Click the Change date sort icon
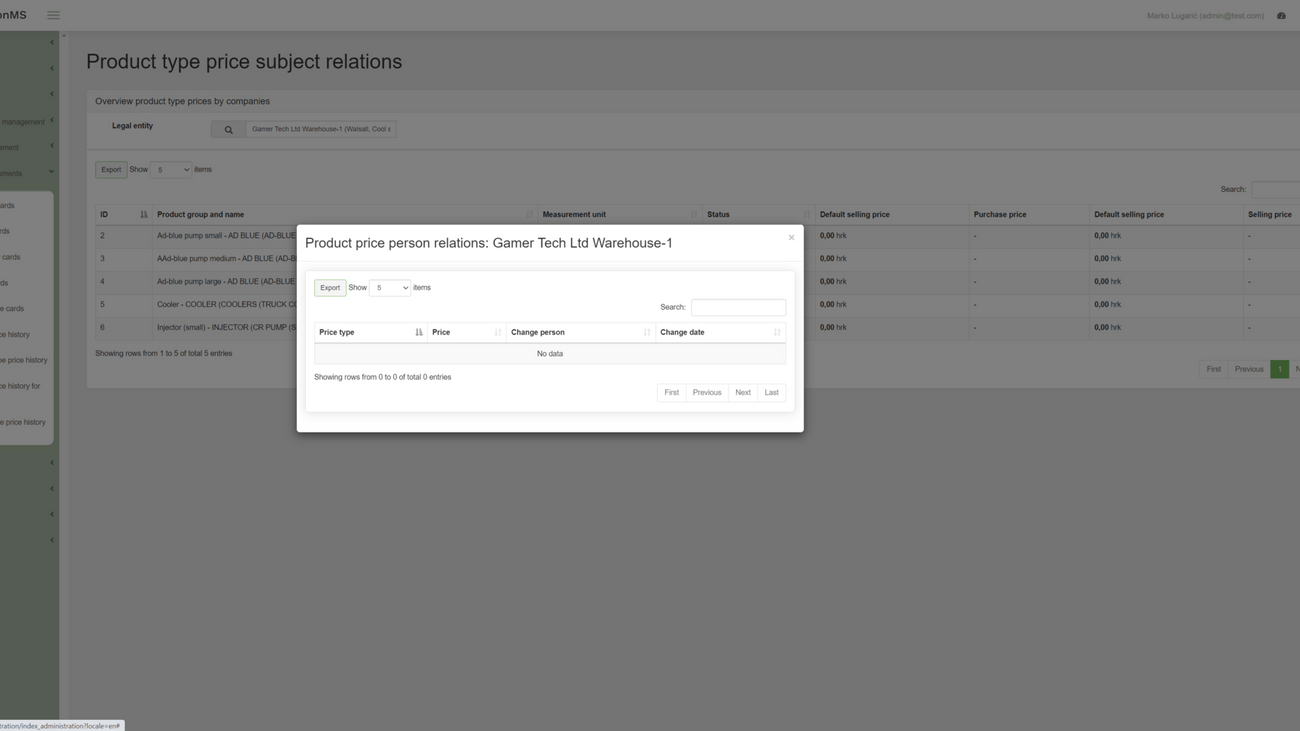 pos(777,332)
